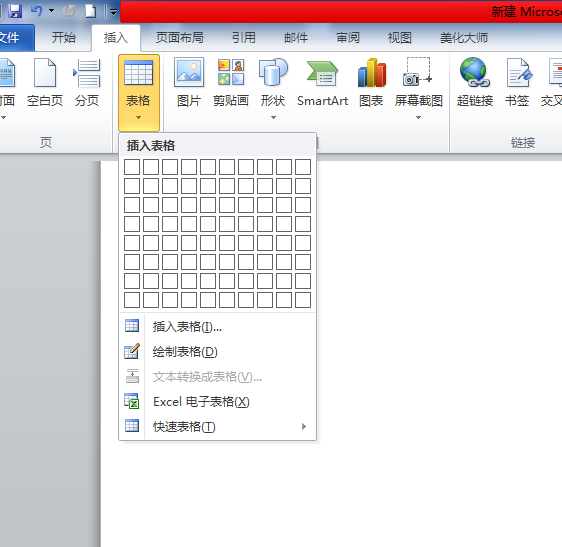Choose 插入表格(I)... from the menu
Screen dimensions: 562x547
pos(218,327)
